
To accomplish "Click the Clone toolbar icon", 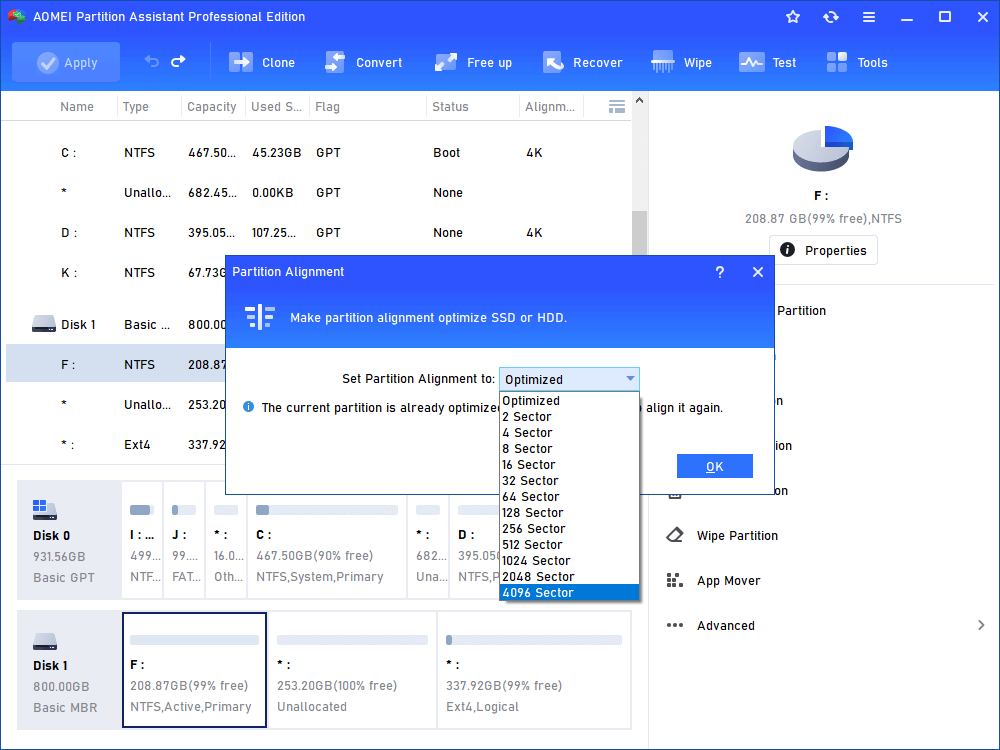I will (241, 62).
